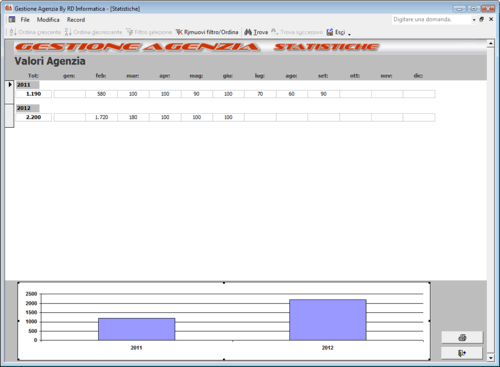The image size is (500, 367).
Task: Click 2011 mag value 90
Action: [x=197, y=94]
